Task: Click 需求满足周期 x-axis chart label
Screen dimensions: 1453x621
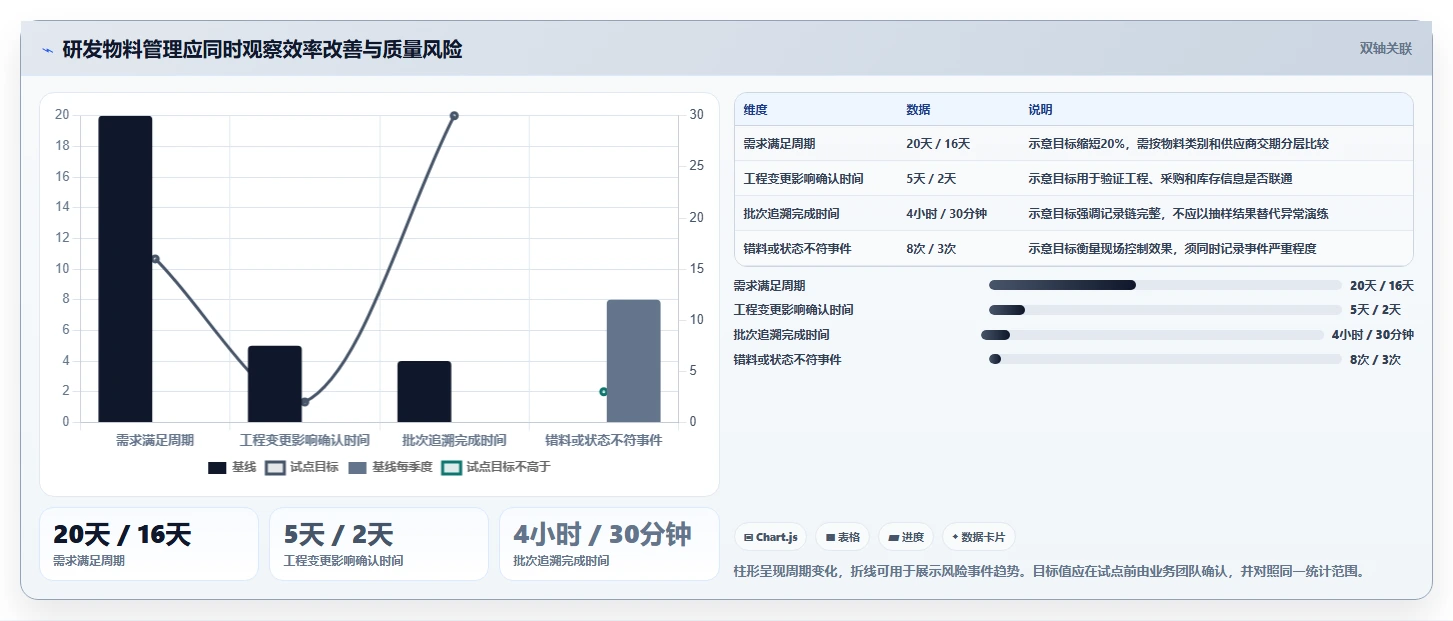Action: [155, 440]
